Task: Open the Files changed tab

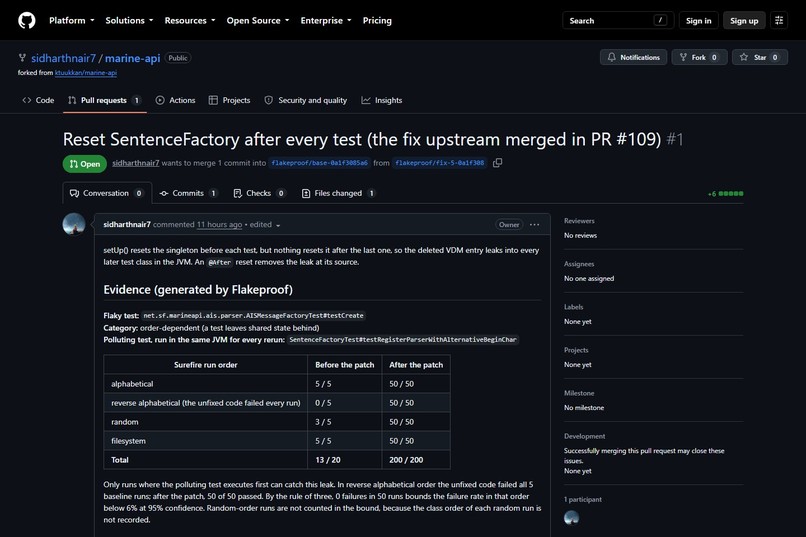Action: click(x=338, y=193)
